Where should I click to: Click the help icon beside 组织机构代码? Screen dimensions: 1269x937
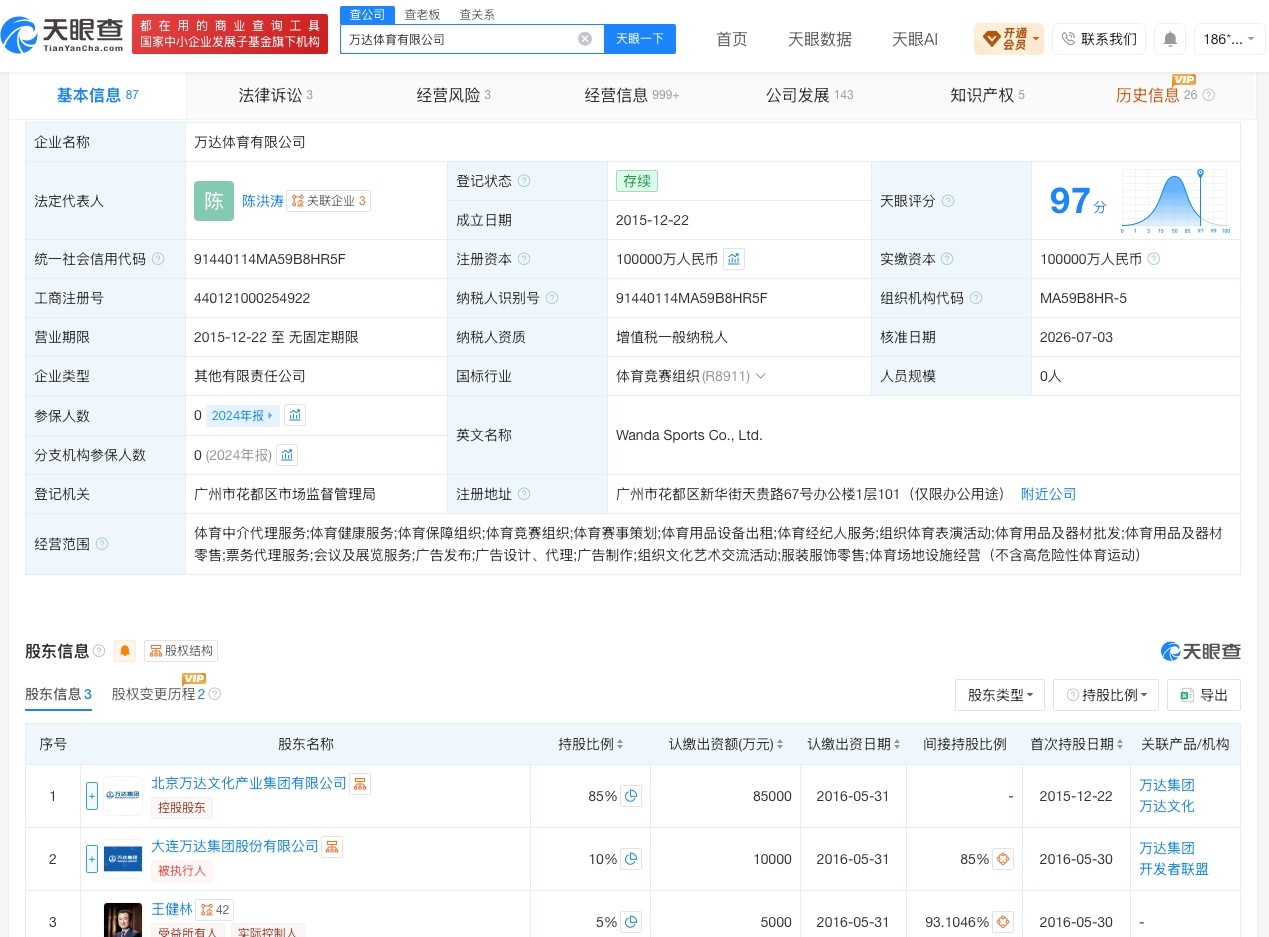(976, 298)
